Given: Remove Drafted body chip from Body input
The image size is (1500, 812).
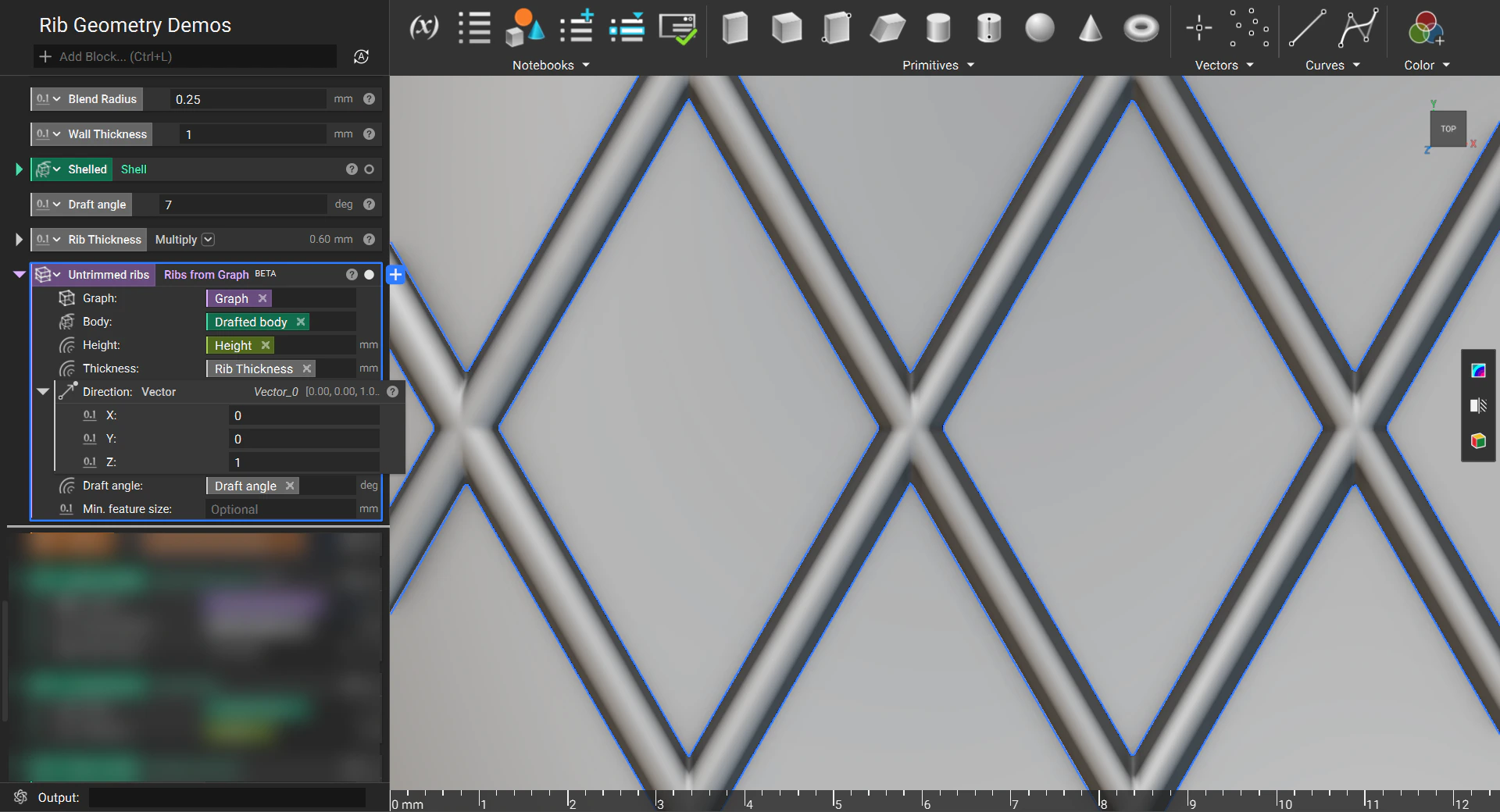Looking at the screenshot, I should 301,322.
